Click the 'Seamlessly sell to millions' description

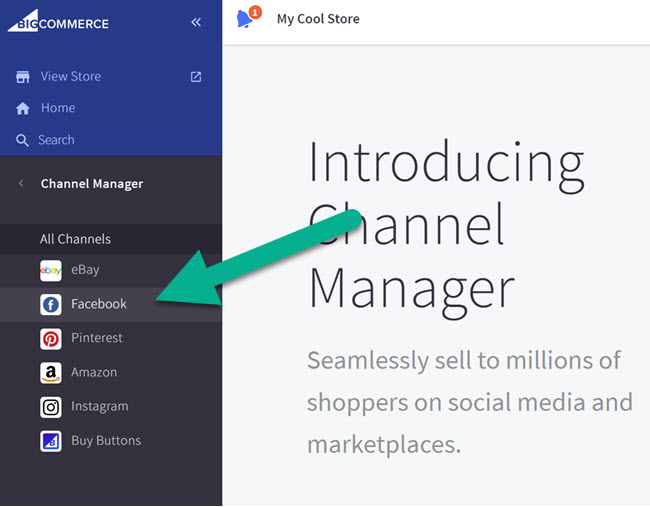click(x=470, y=402)
